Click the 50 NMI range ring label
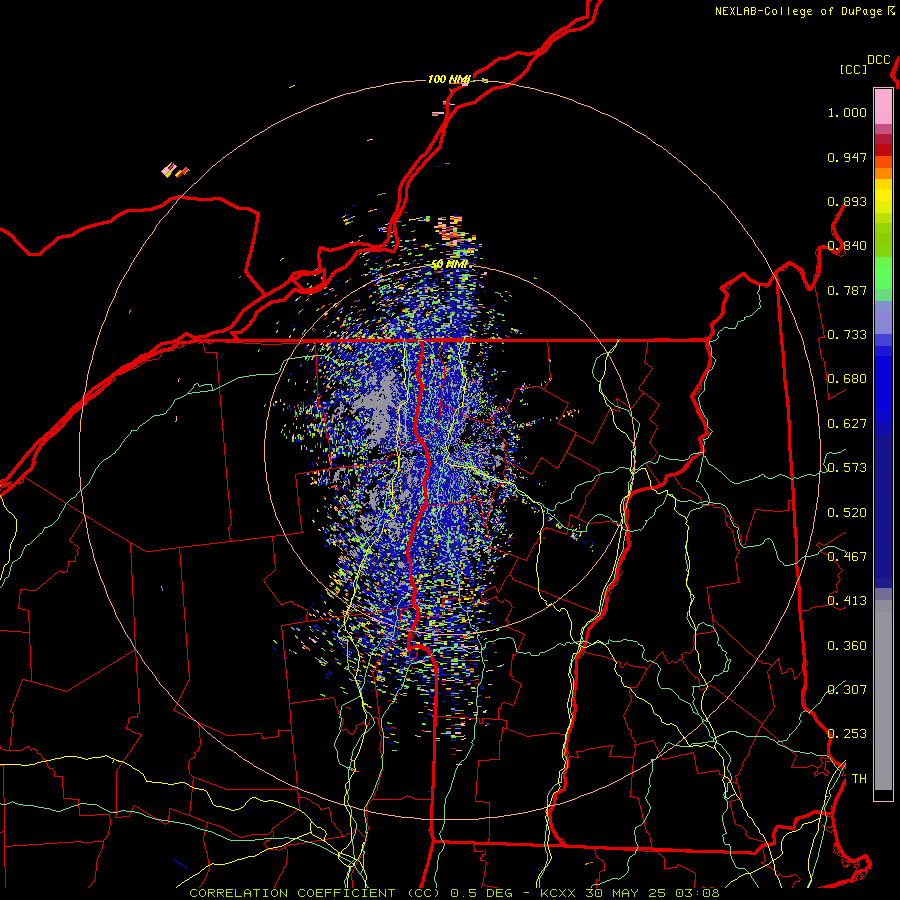 (449, 264)
